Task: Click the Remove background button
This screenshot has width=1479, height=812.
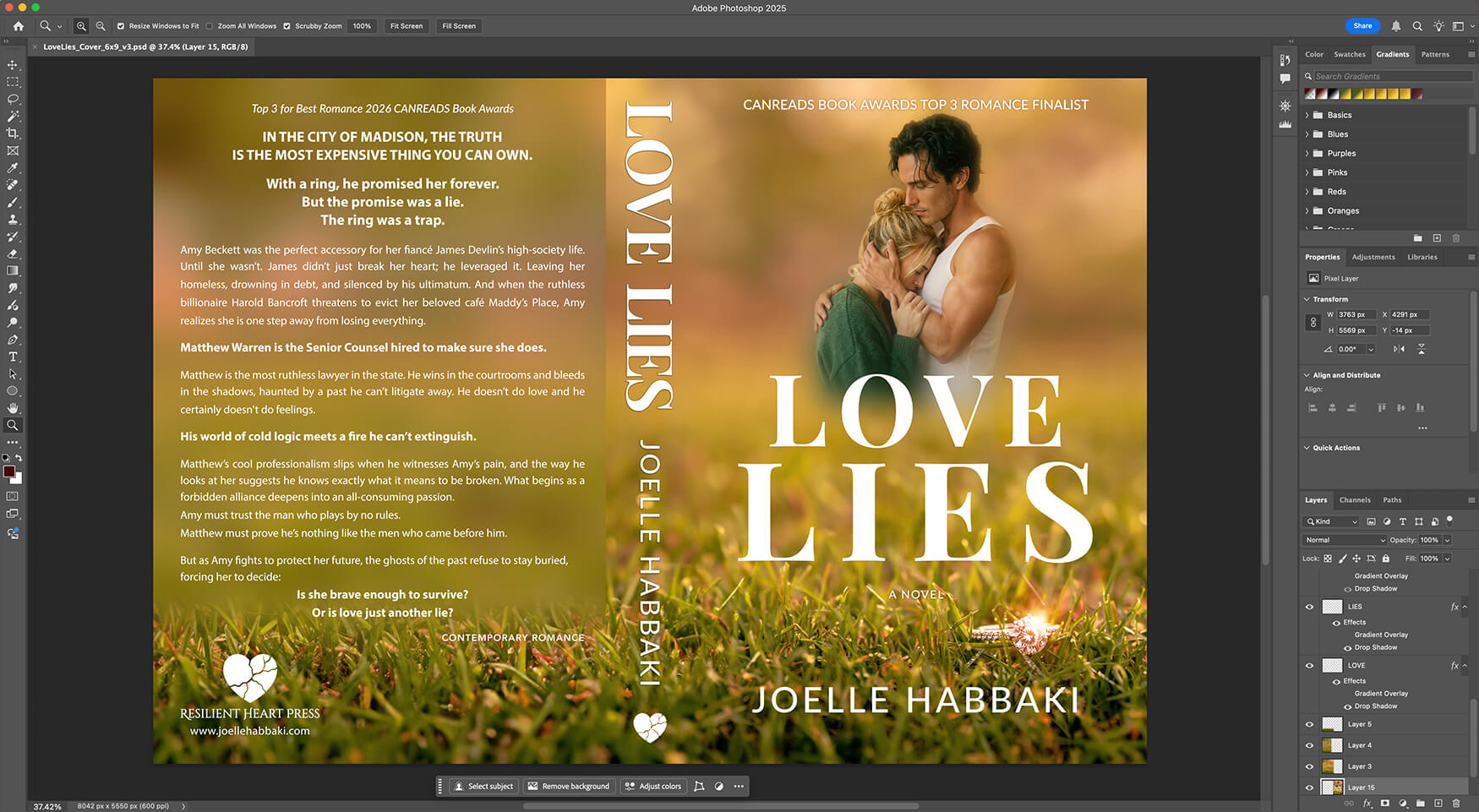Action: click(569, 787)
